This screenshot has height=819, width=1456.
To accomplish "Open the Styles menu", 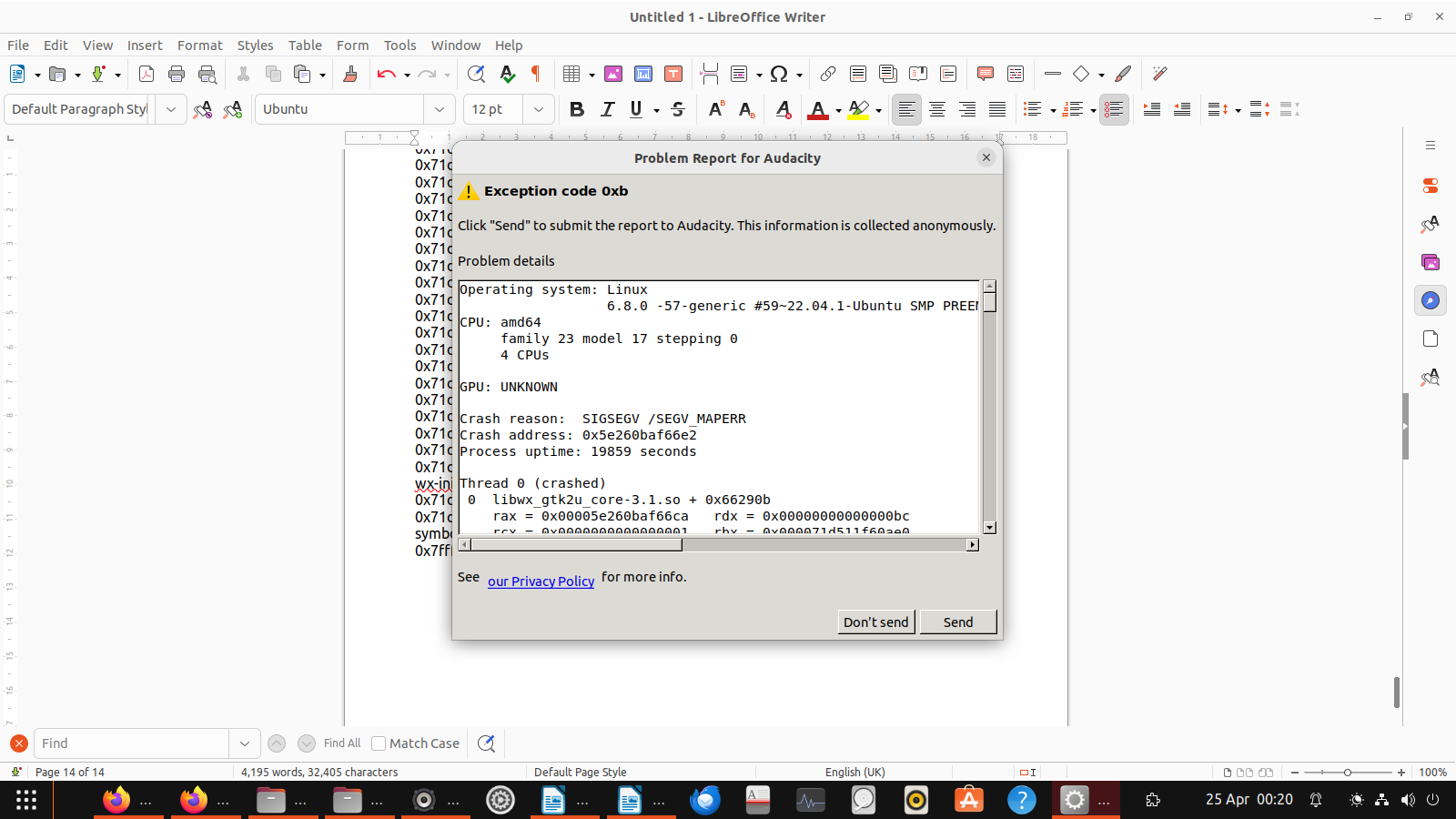I will click(255, 45).
